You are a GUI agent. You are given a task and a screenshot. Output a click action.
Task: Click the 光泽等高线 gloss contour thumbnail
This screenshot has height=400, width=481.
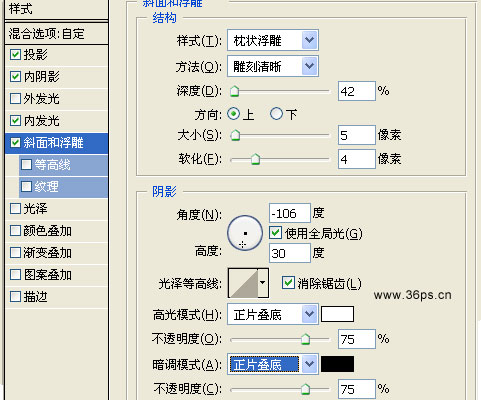pyautogui.click(x=243, y=283)
